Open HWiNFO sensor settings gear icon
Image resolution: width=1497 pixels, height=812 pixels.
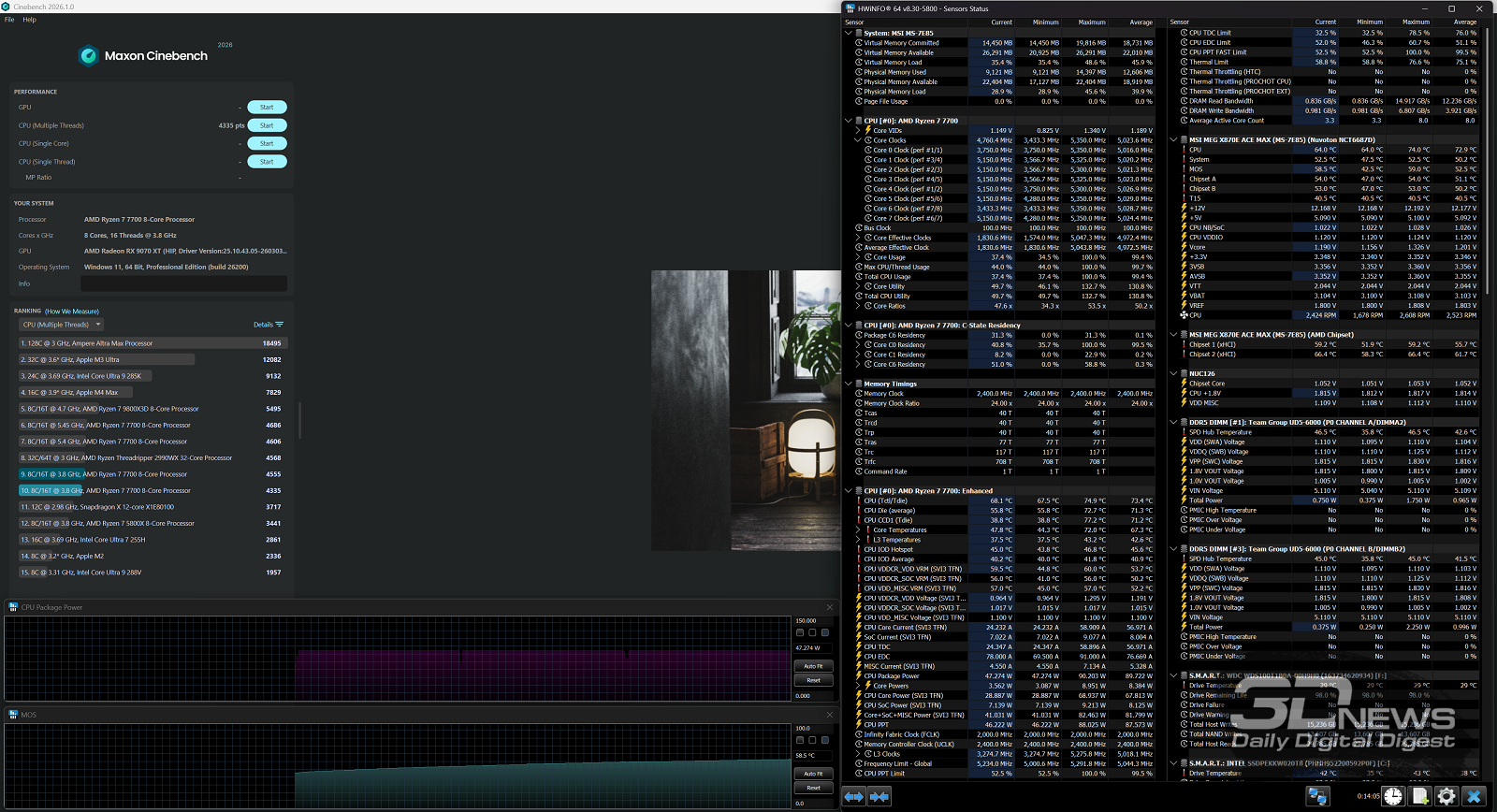point(1446,796)
